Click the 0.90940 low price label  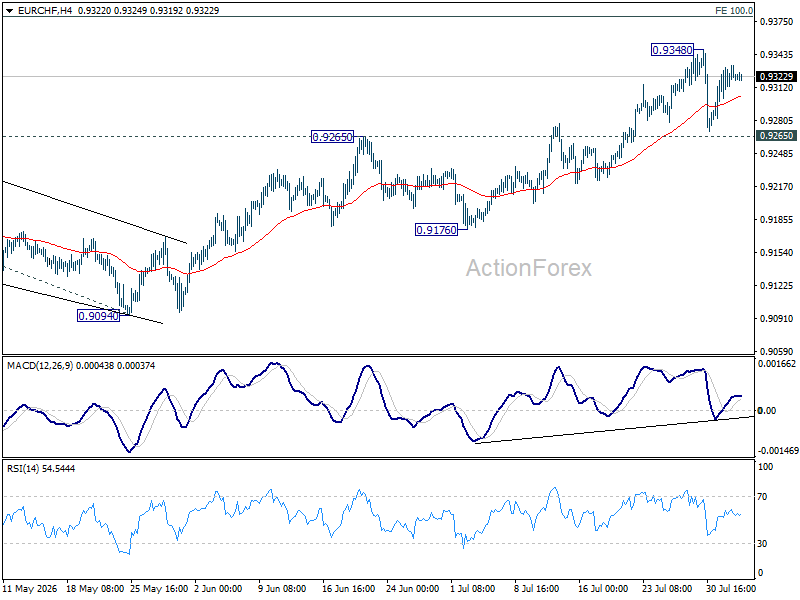tap(98, 316)
